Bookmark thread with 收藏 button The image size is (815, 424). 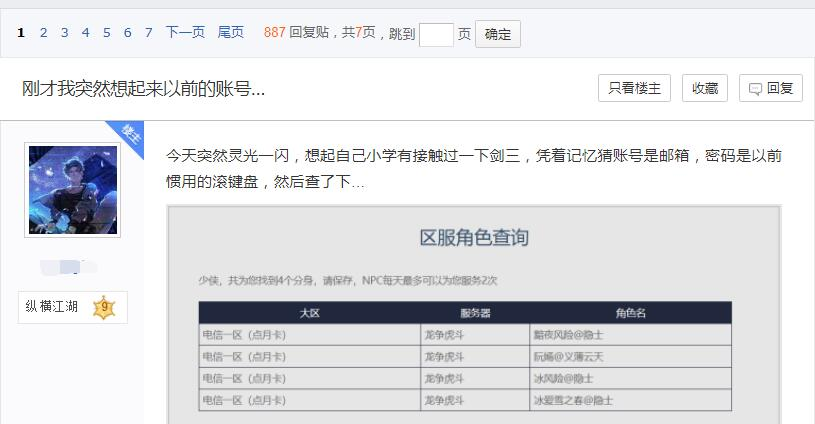(705, 88)
